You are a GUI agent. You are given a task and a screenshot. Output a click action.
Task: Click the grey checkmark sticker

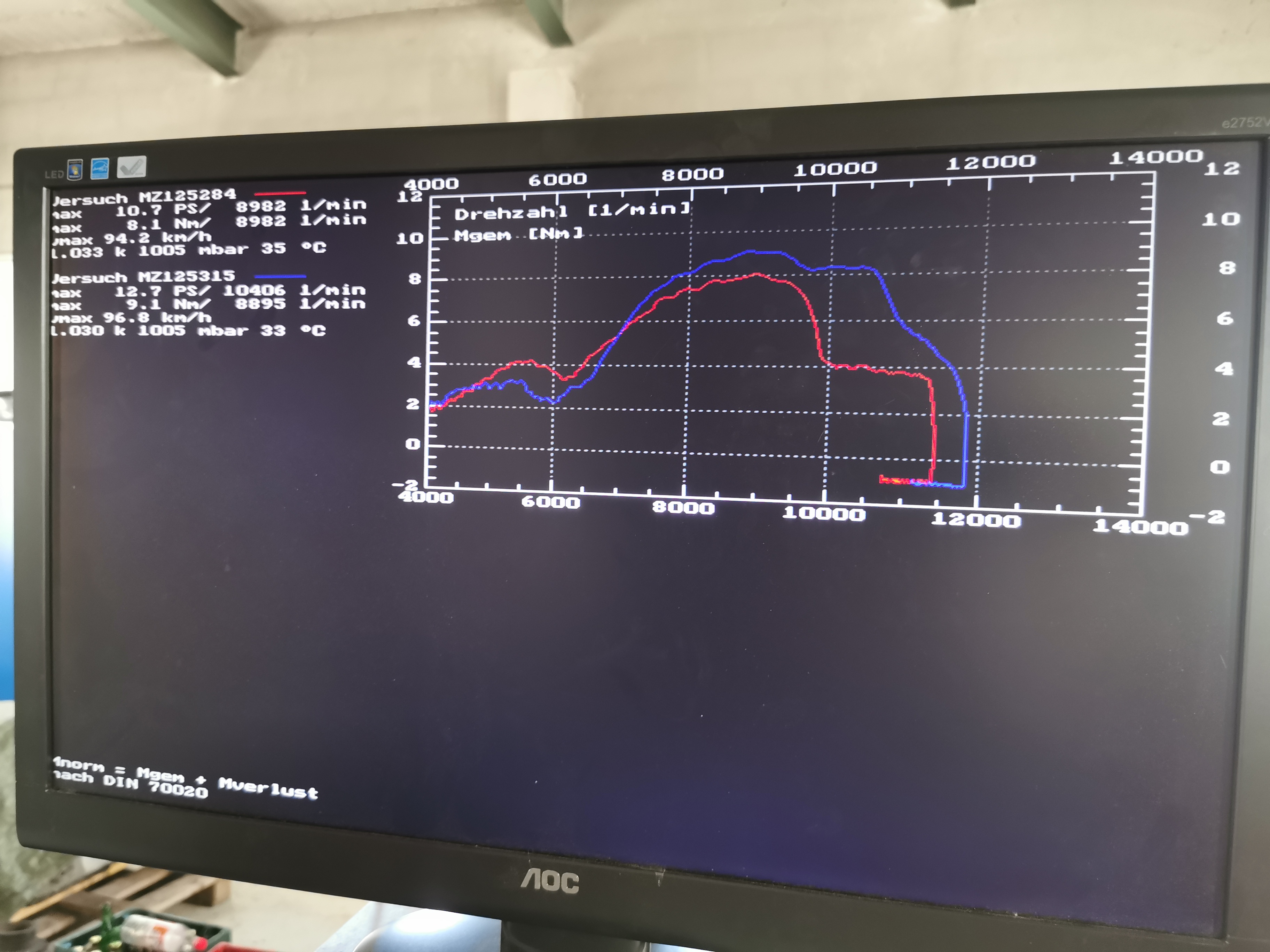click(x=132, y=167)
